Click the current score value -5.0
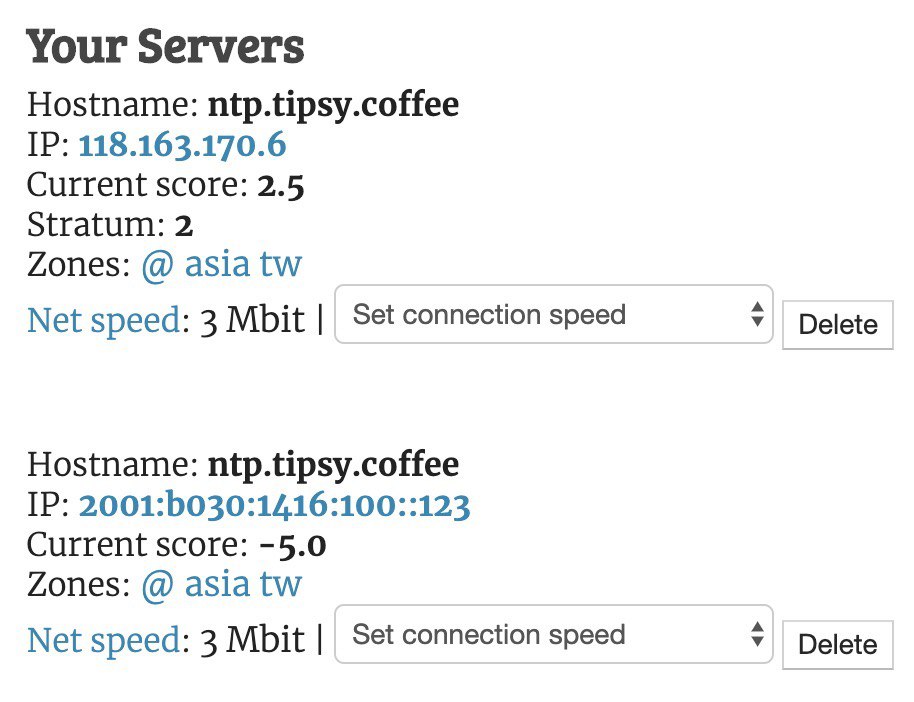The width and height of the screenshot is (914, 702). (293, 546)
